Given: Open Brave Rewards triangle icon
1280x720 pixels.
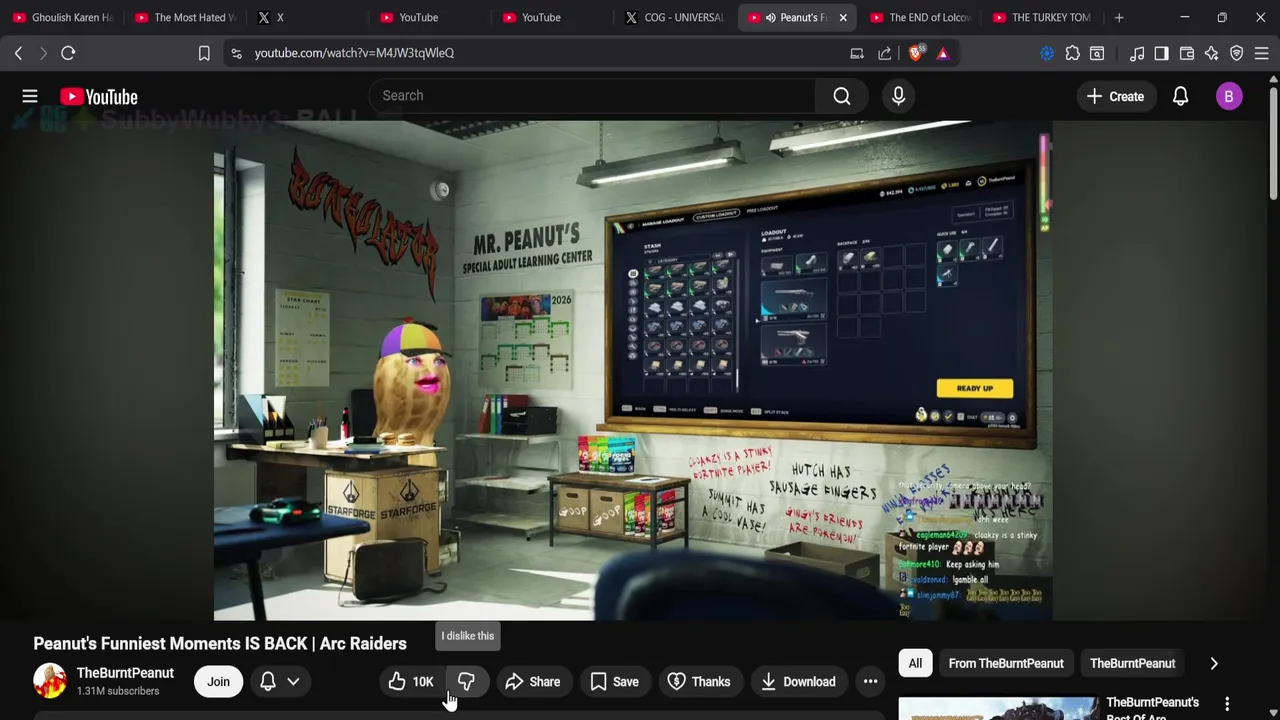Looking at the screenshot, I should [x=943, y=53].
